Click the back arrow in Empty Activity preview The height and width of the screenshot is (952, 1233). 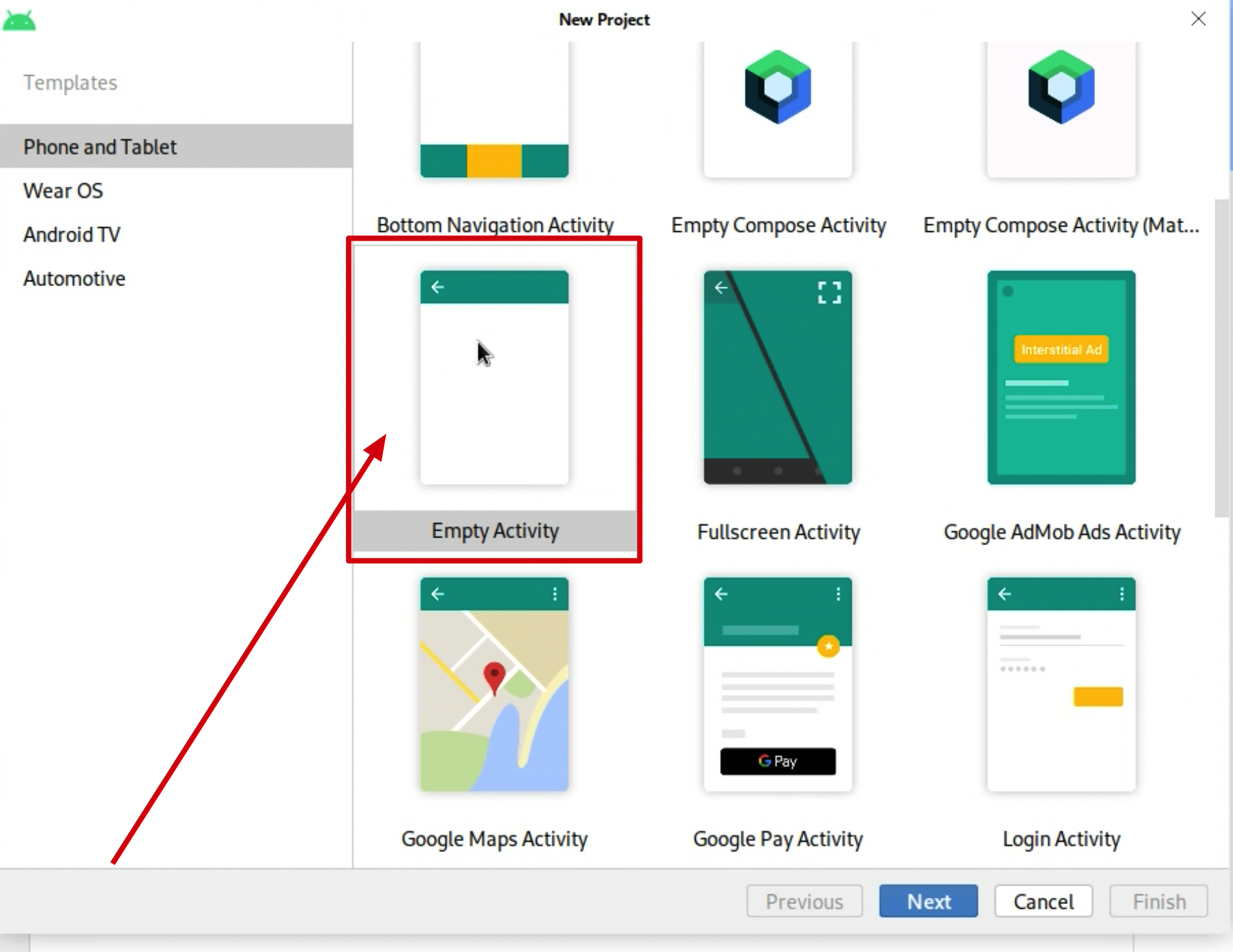(x=437, y=287)
